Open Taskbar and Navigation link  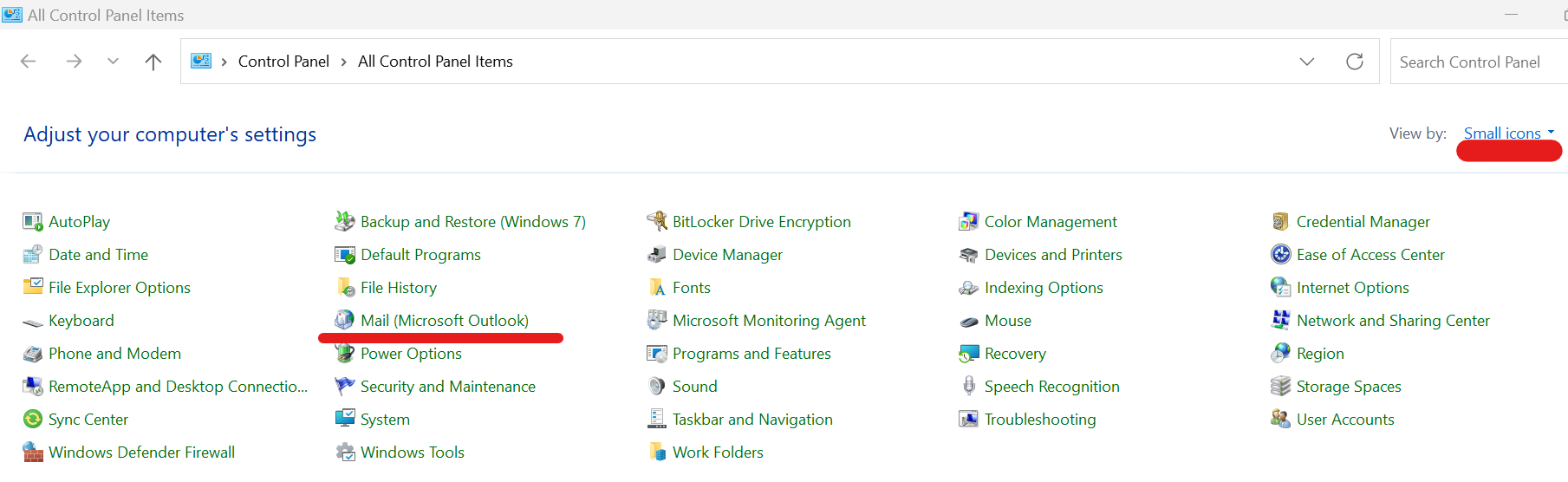click(x=752, y=420)
